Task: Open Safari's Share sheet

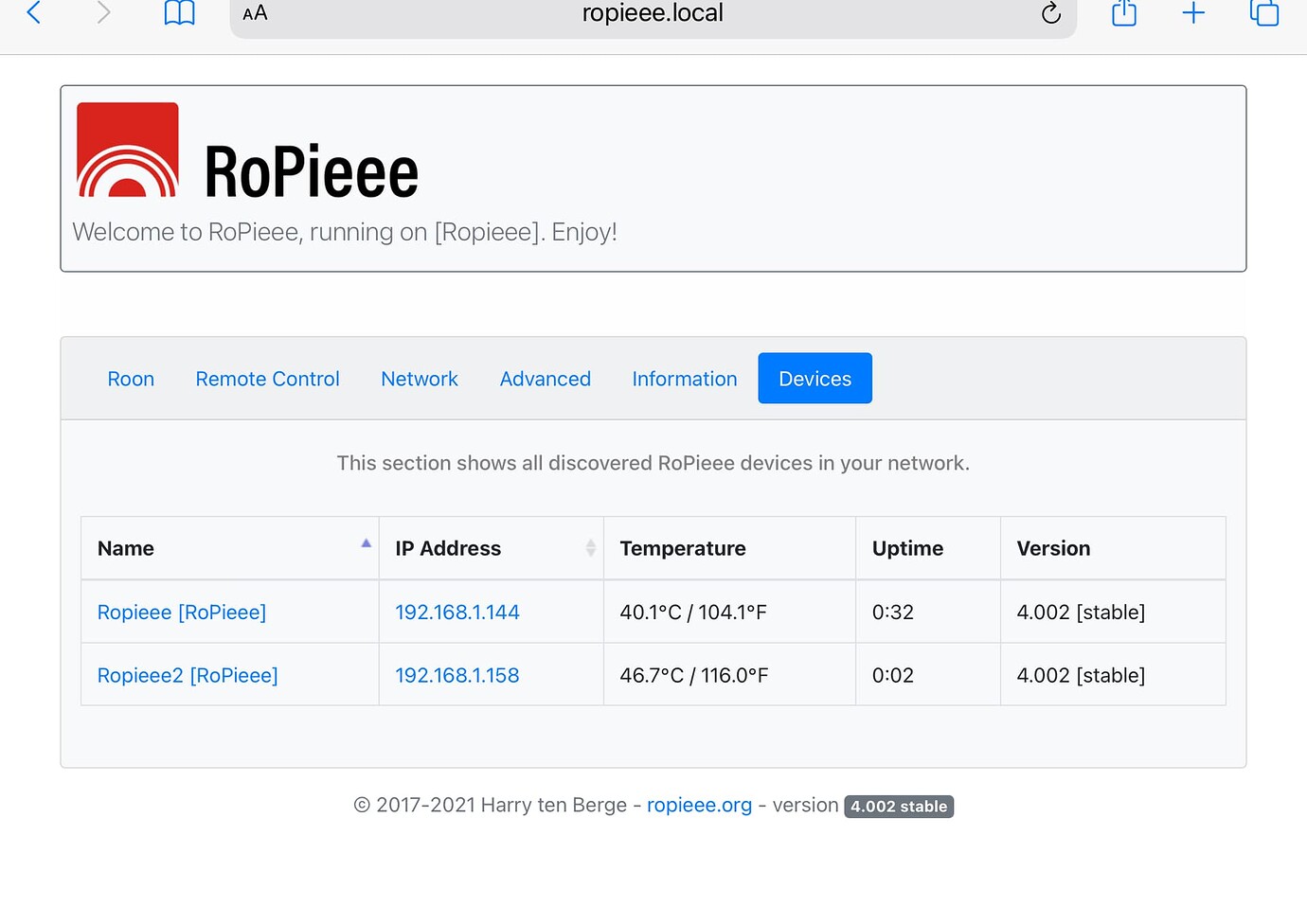Action: [x=1123, y=14]
